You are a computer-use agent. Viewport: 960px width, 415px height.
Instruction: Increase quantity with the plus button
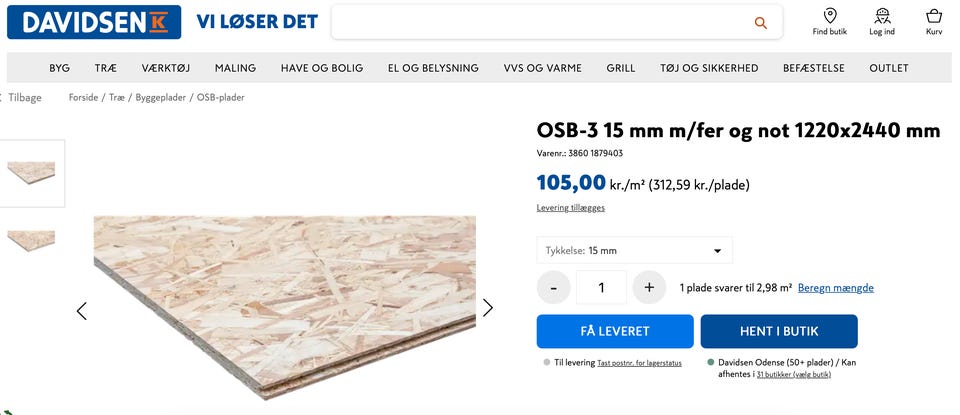tap(649, 287)
